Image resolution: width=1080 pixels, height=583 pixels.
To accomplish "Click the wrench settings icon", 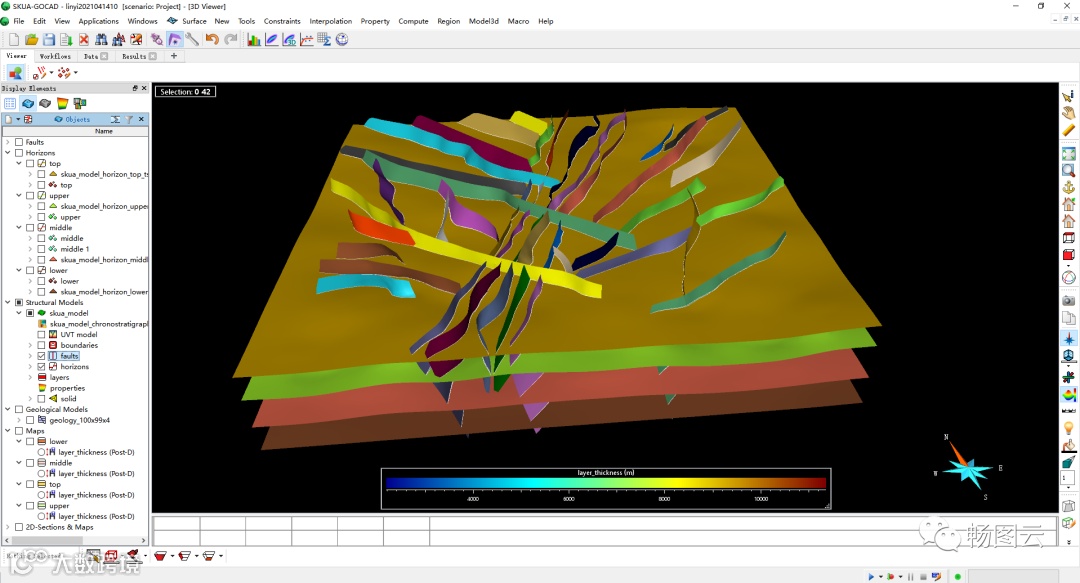I will pyautogui.click(x=192, y=39).
